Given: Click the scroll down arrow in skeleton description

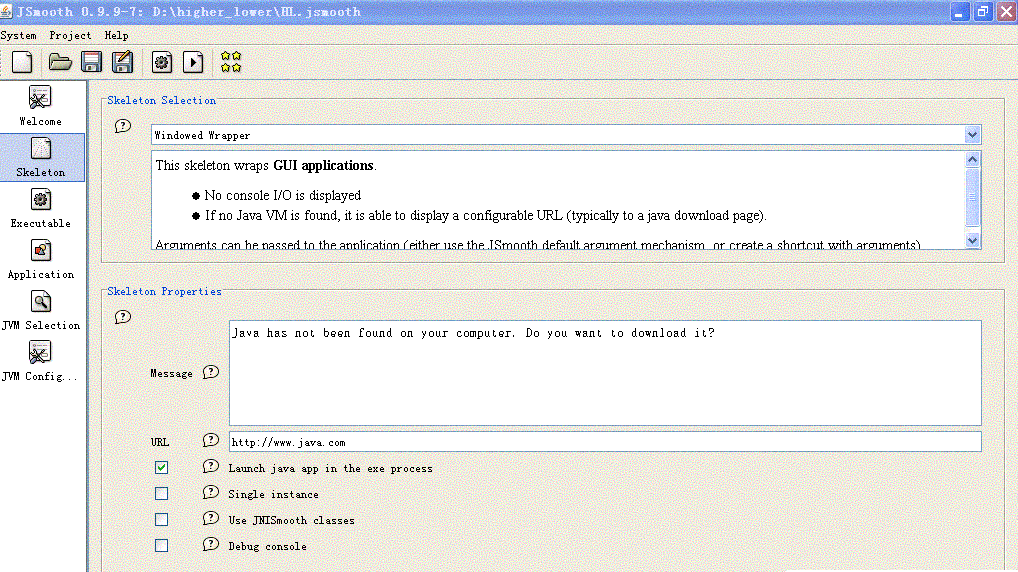Looking at the screenshot, I should tap(972, 240).
